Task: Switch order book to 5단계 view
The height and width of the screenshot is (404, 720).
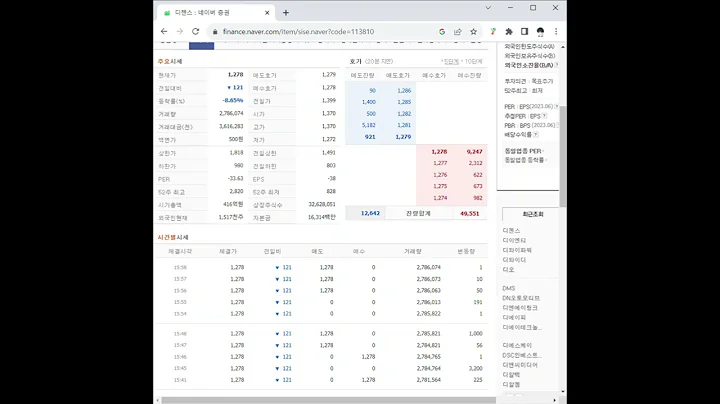Action: (x=451, y=62)
